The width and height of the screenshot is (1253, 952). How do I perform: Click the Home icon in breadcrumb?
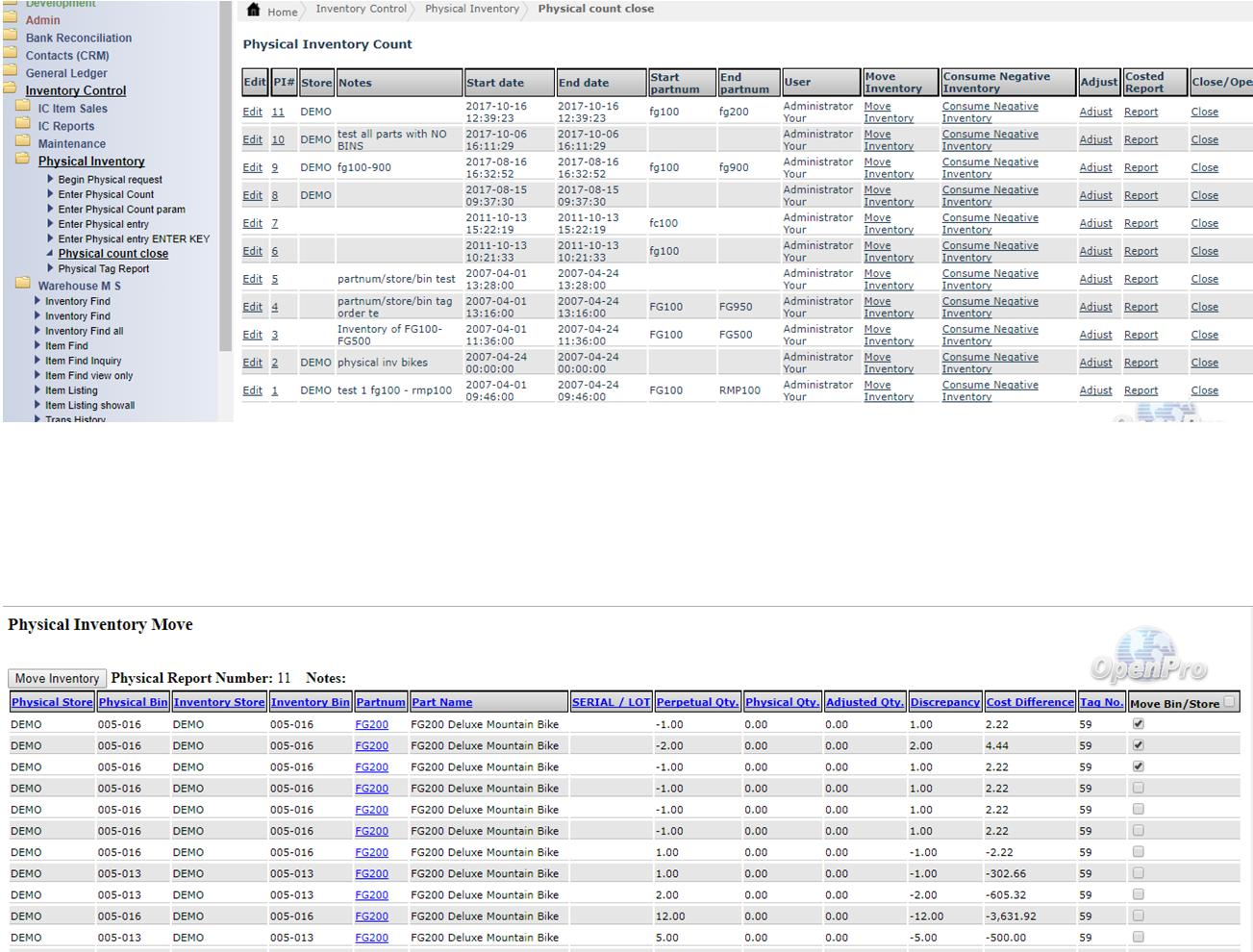254,11
